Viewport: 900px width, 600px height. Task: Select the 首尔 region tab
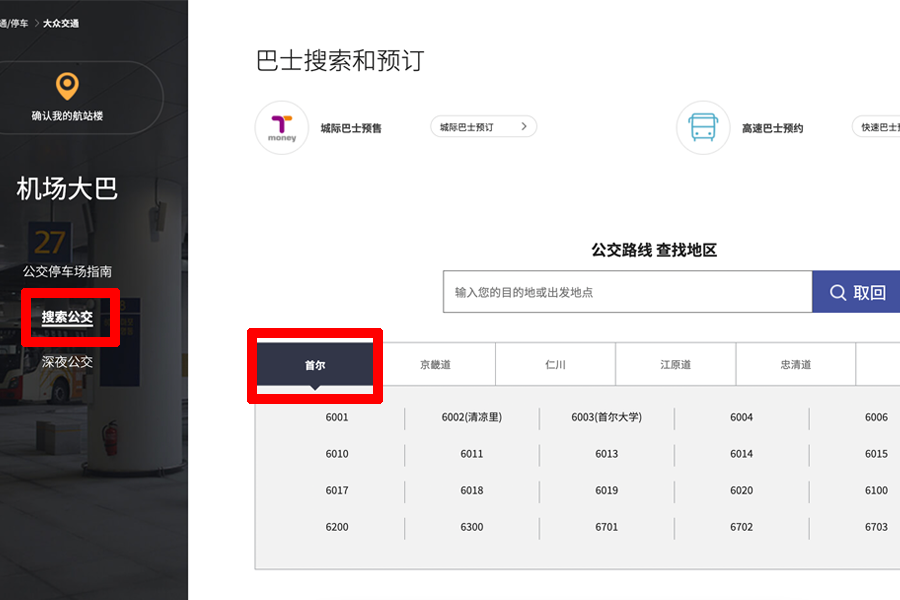tap(315, 365)
